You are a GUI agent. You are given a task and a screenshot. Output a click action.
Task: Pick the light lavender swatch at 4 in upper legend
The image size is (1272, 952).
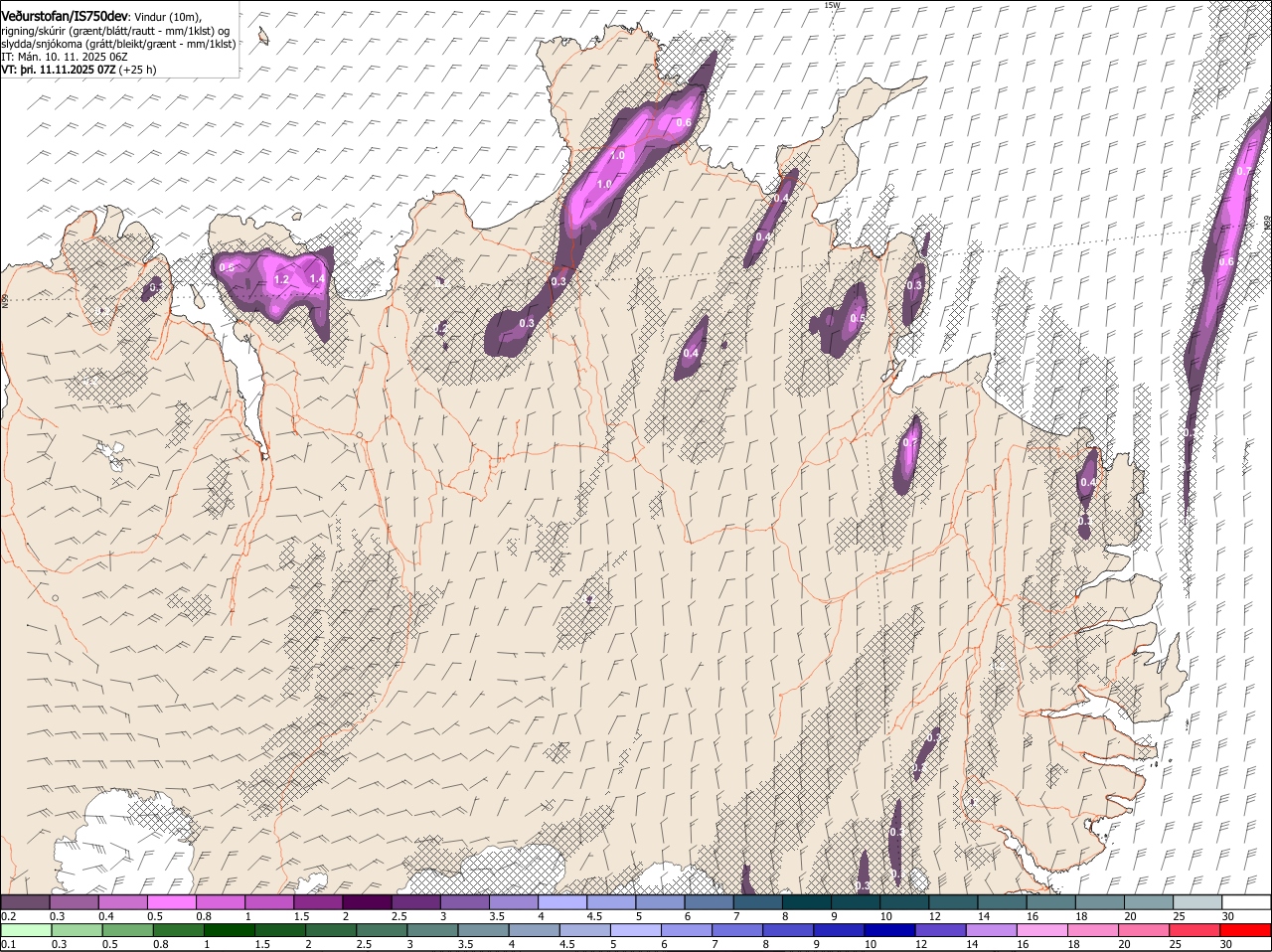tap(561, 902)
